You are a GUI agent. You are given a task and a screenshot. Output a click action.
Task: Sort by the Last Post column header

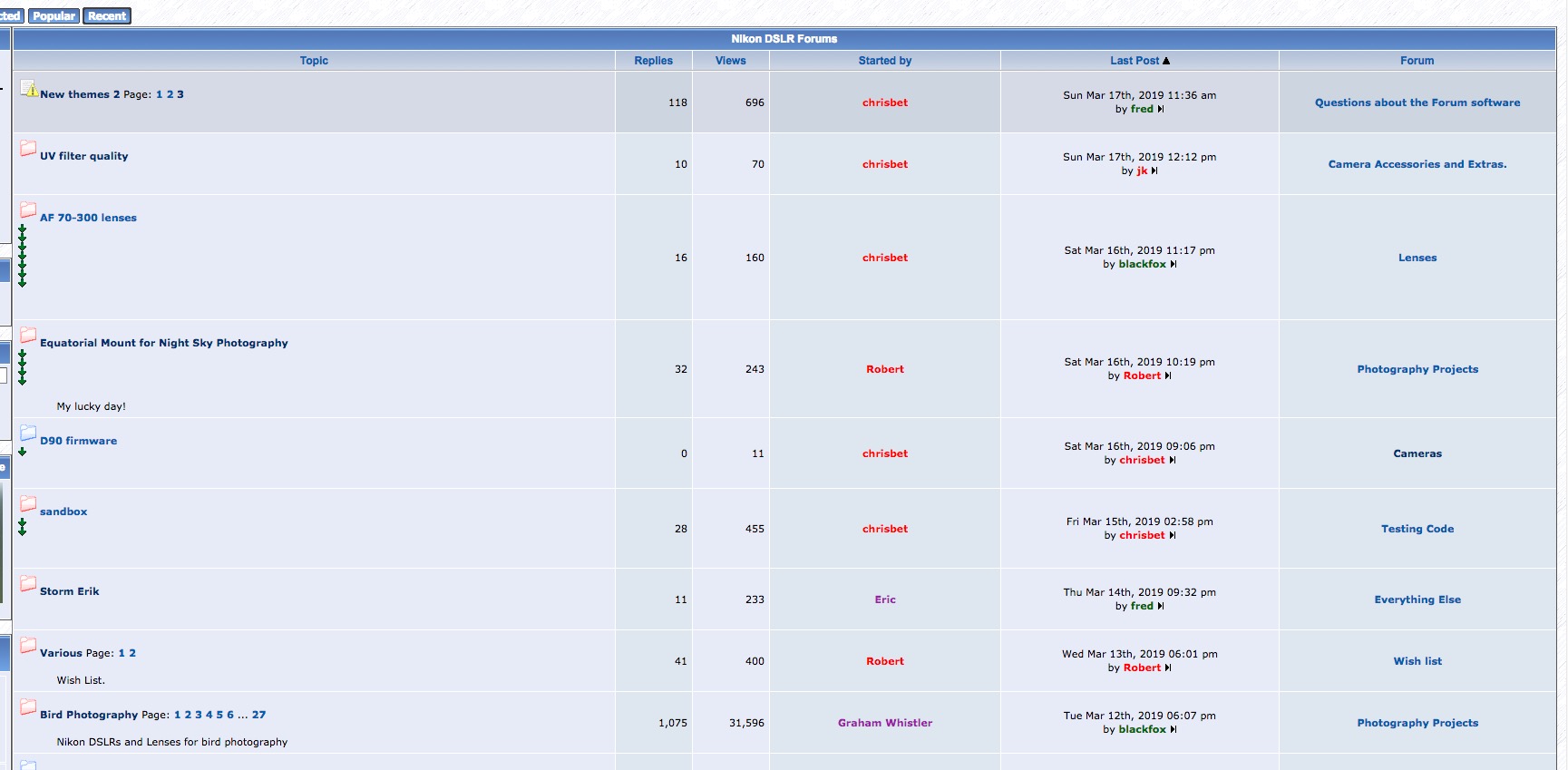(1135, 61)
